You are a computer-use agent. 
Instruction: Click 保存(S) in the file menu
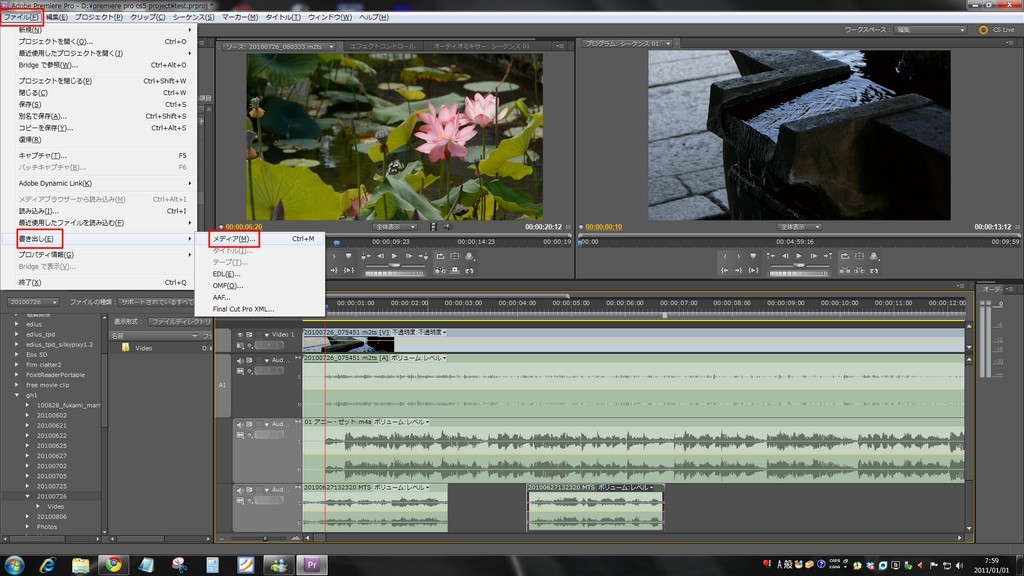point(30,104)
